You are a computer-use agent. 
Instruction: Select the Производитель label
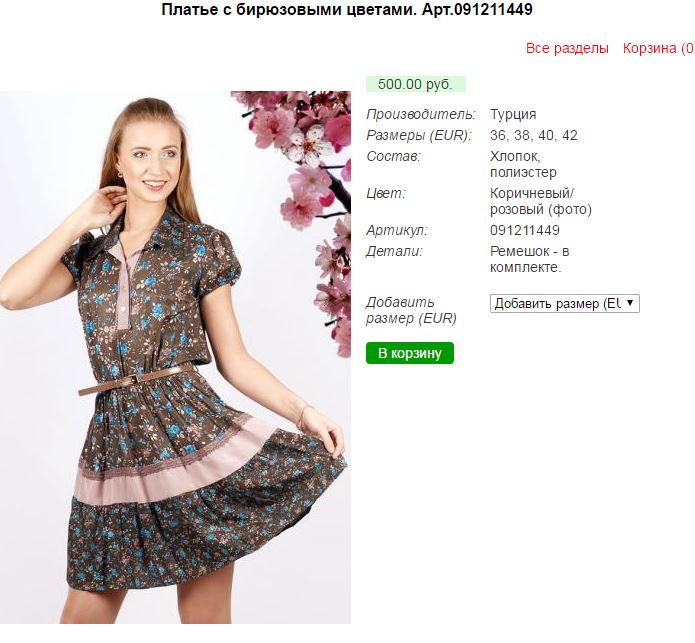click(421, 114)
